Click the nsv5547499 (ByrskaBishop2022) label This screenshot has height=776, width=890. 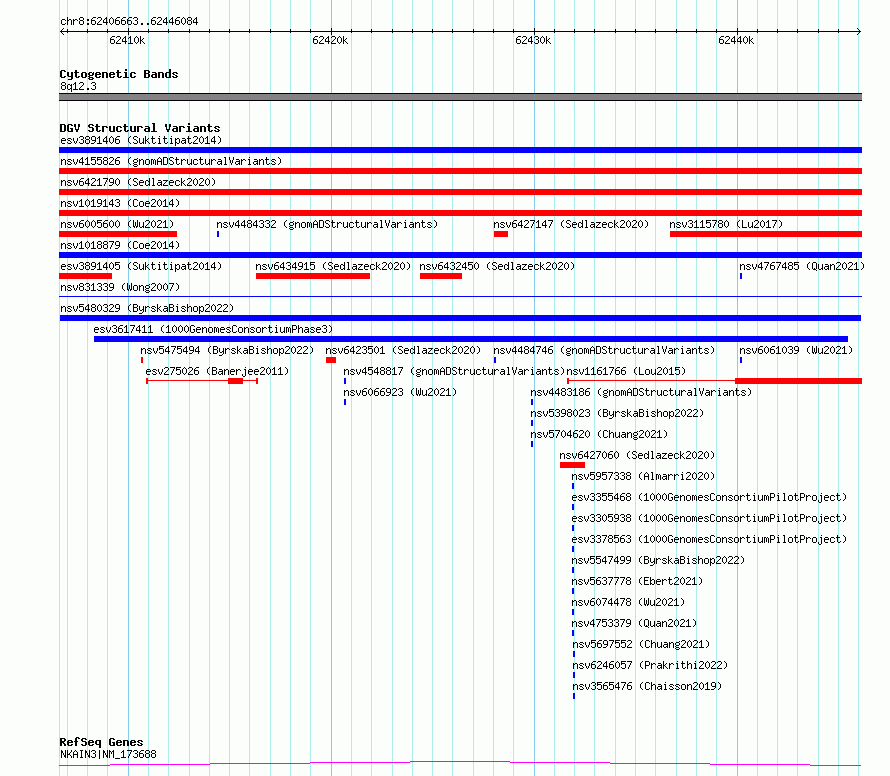658,560
